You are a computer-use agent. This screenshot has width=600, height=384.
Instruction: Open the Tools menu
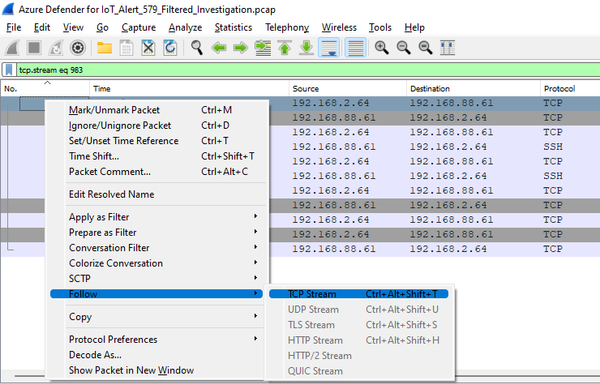(380, 28)
